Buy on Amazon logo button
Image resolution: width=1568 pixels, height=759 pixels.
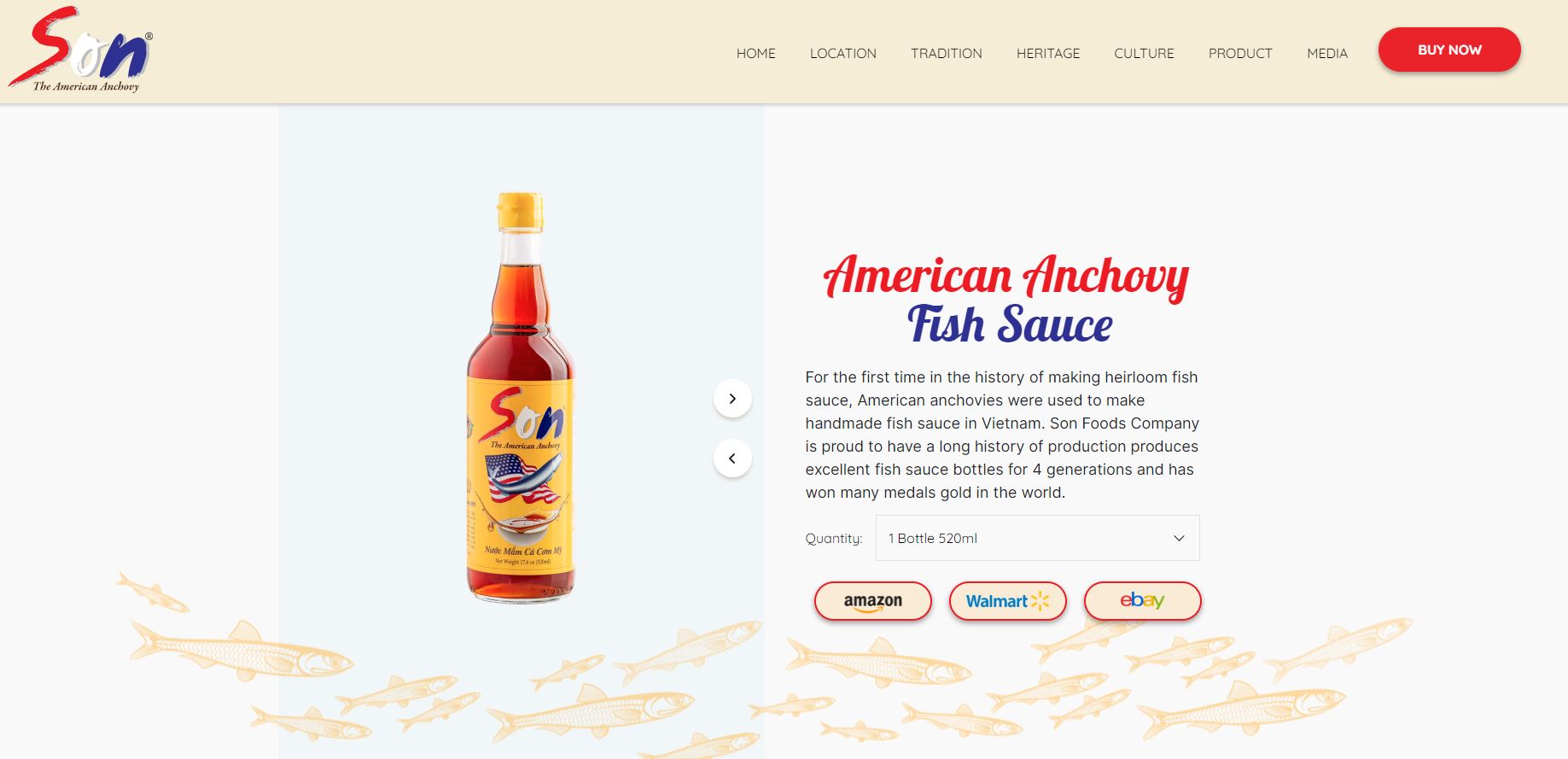coord(873,601)
